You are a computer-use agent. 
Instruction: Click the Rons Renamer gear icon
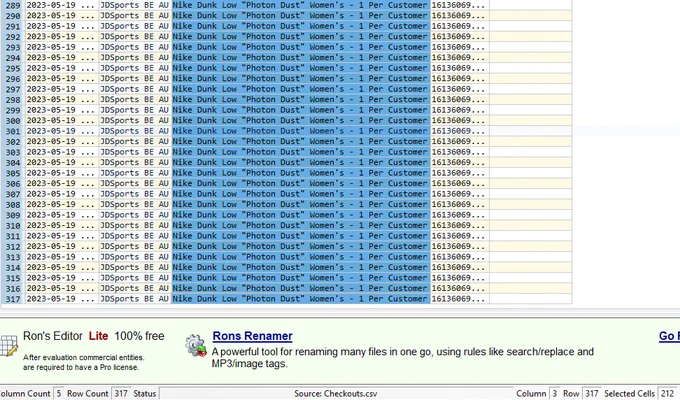coord(196,345)
